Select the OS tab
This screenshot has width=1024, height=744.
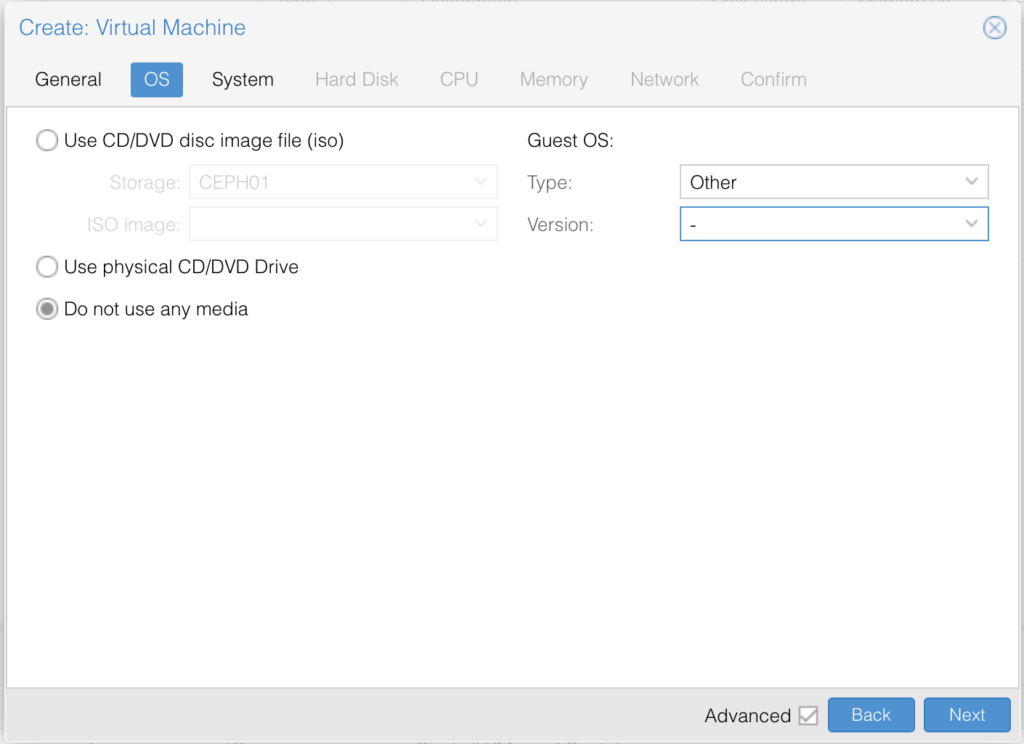[x=157, y=80]
